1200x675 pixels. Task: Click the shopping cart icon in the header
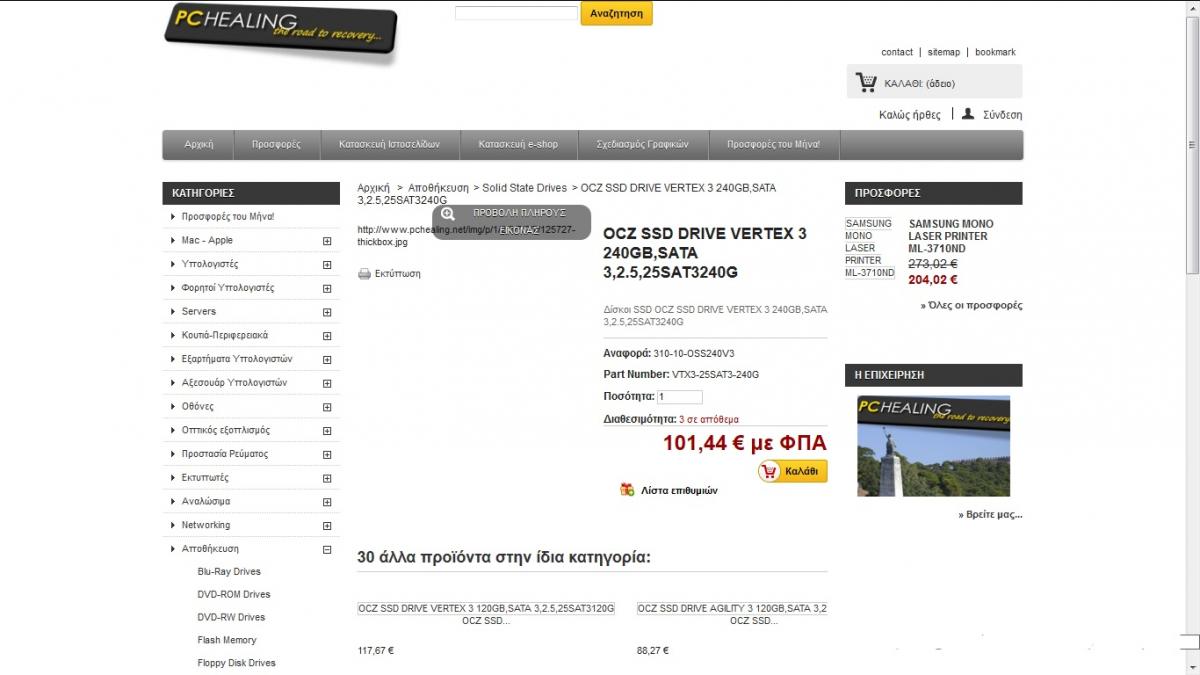coord(866,83)
